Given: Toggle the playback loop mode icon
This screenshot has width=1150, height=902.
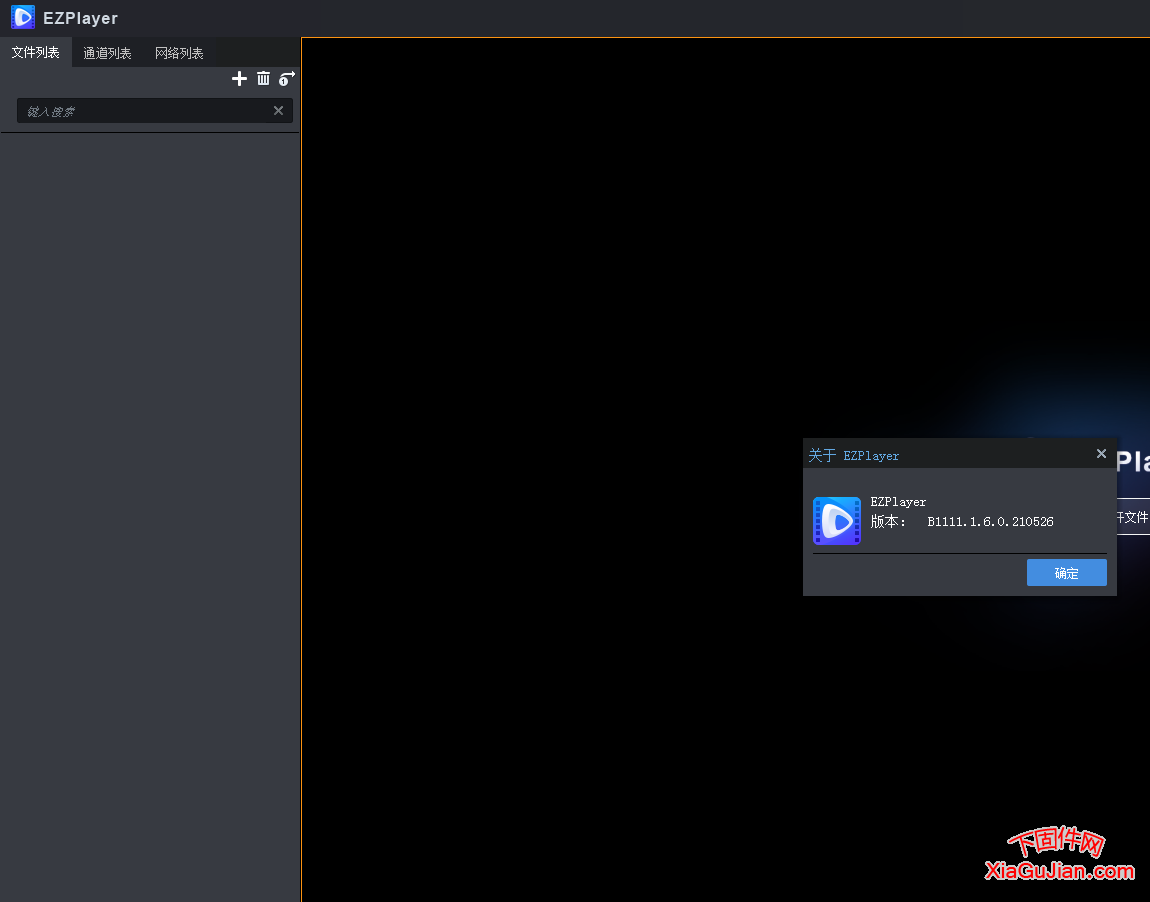Looking at the screenshot, I should [x=287, y=78].
